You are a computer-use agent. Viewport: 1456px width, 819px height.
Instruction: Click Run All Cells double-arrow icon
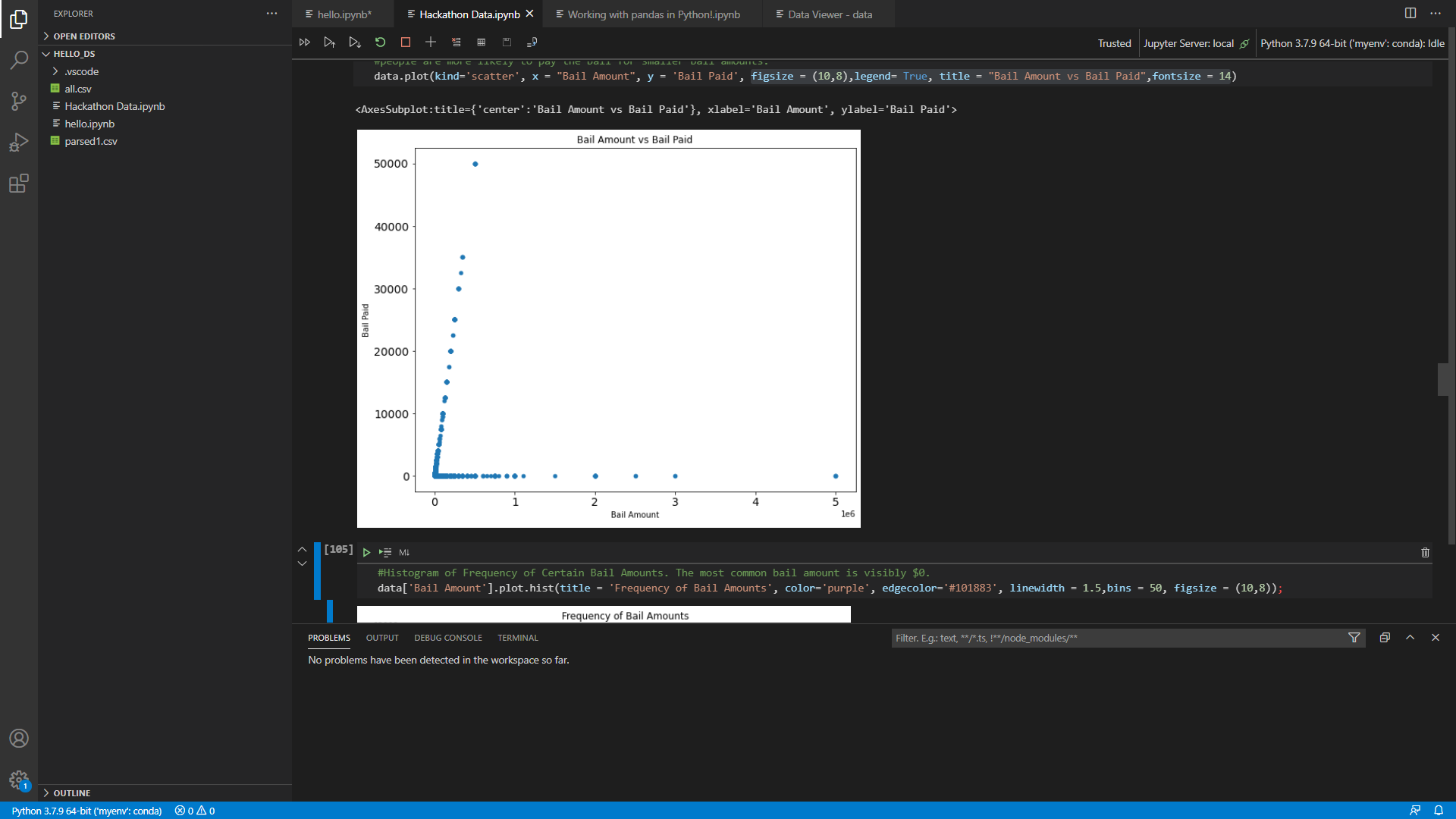click(x=304, y=42)
